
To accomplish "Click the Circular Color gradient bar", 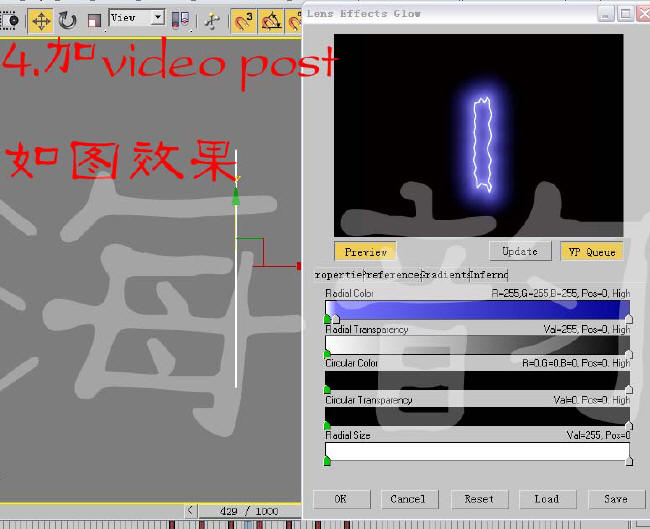I will point(478,380).
